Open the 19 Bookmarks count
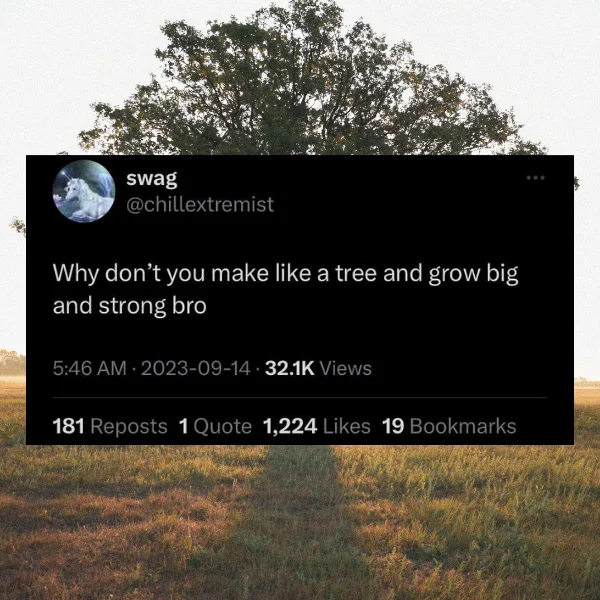 tap(449, 426)
